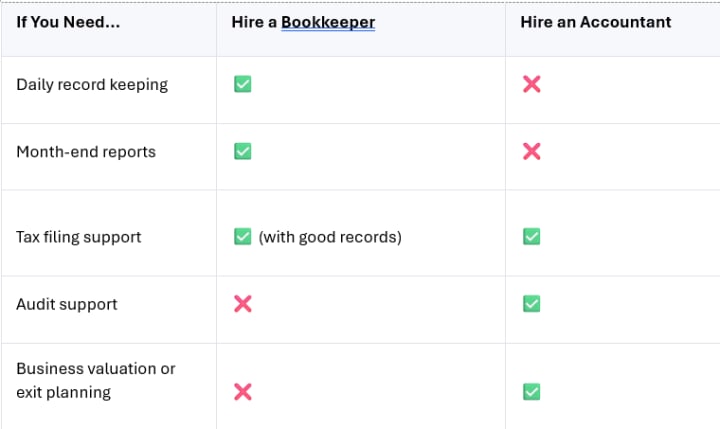Select the "If You Need..." header cell
The image size is (720, 429).
click(x=68, y=22)
